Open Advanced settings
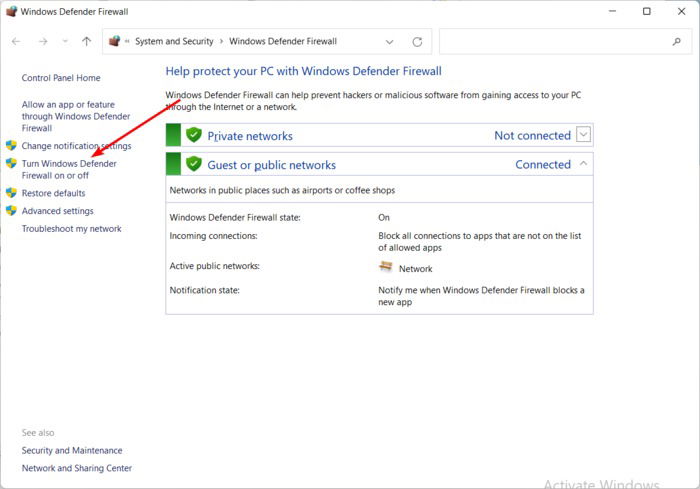The height and width of the screenshot is (489, 700). pos(58,211)
